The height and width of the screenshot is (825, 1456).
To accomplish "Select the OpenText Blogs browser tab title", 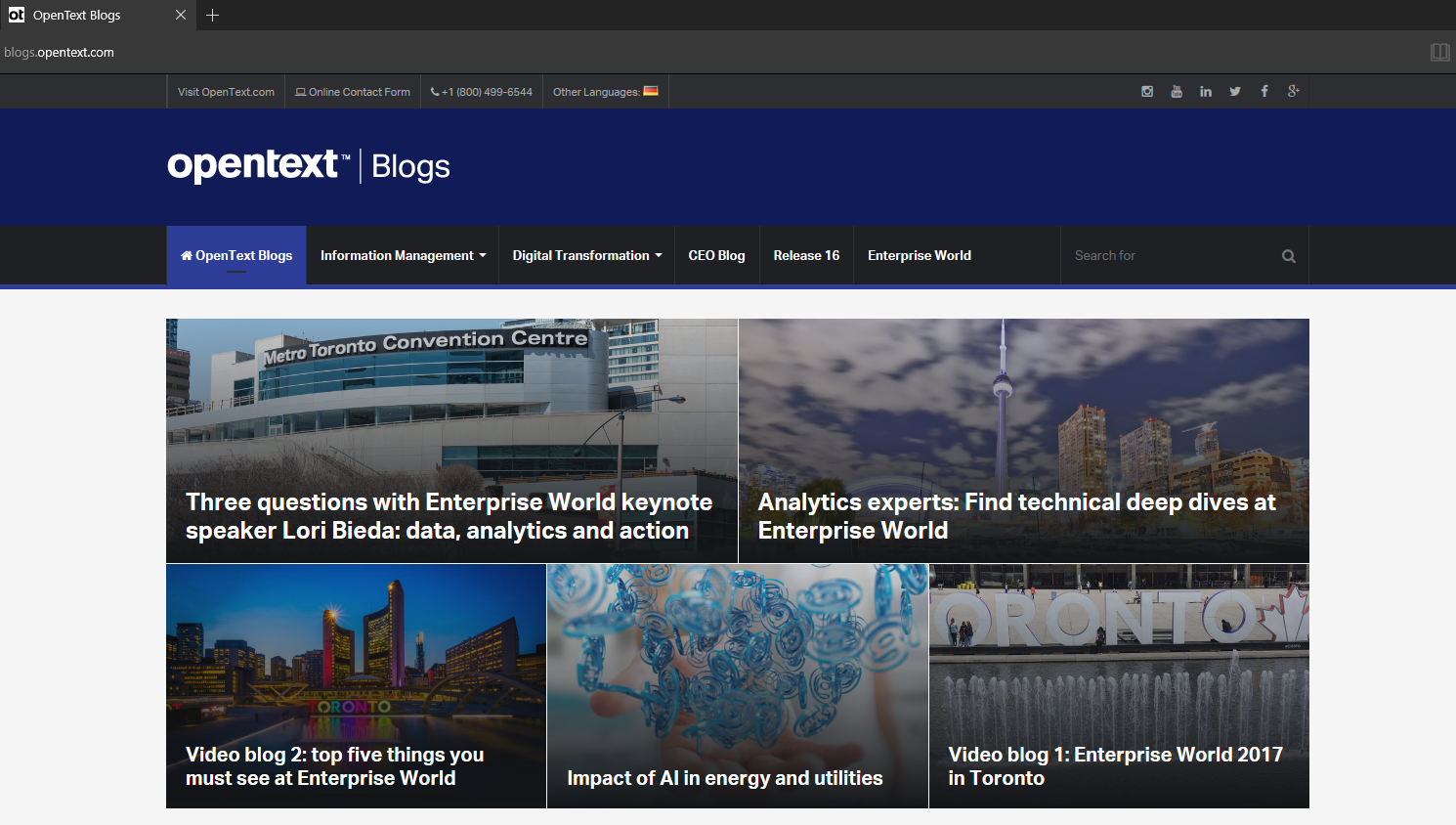I will coord(77,15).
